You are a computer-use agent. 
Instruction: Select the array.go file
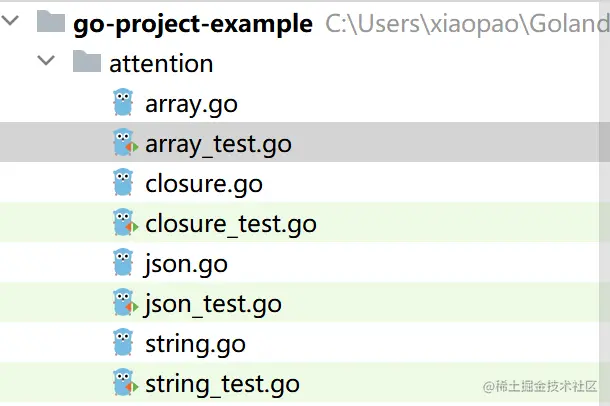pos(191,103)
